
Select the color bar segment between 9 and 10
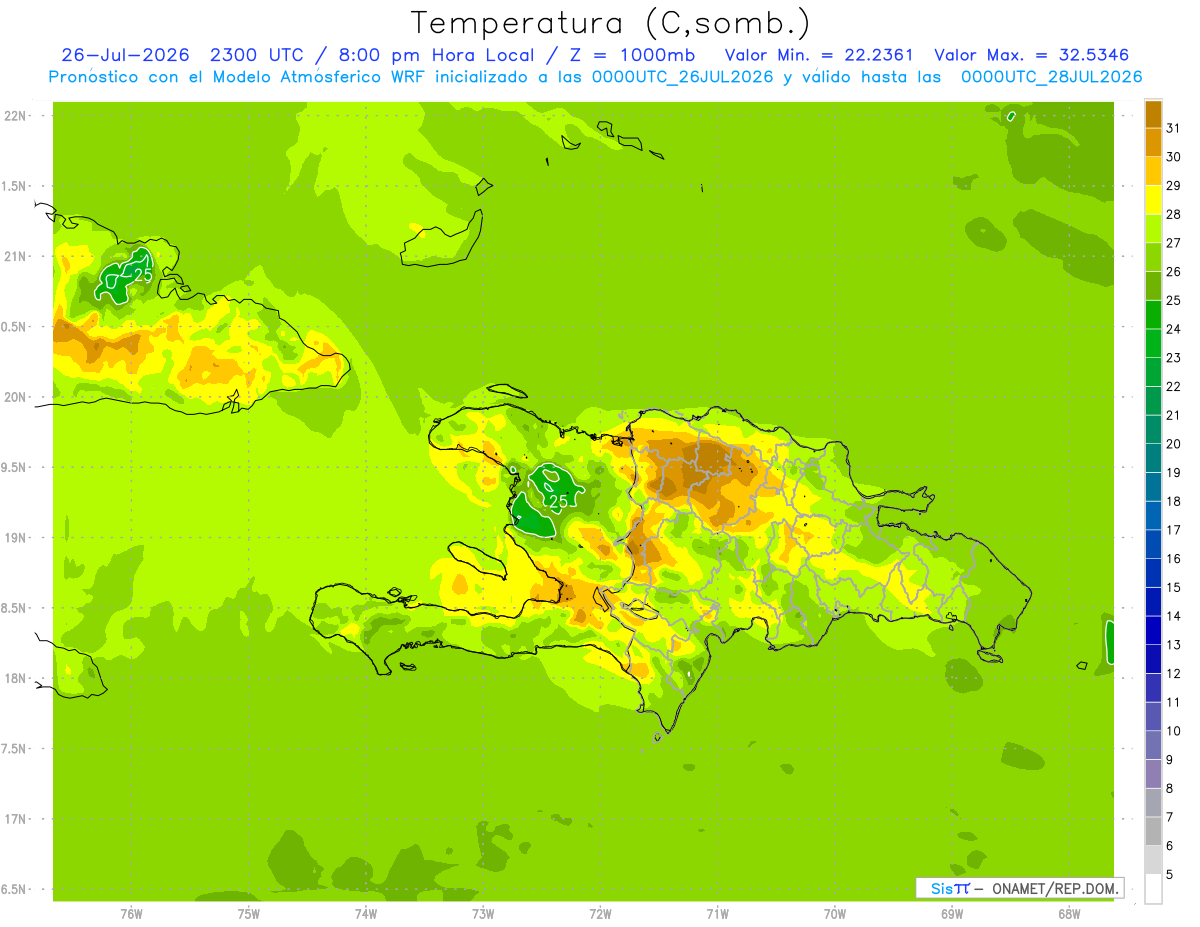[1153, 745]
